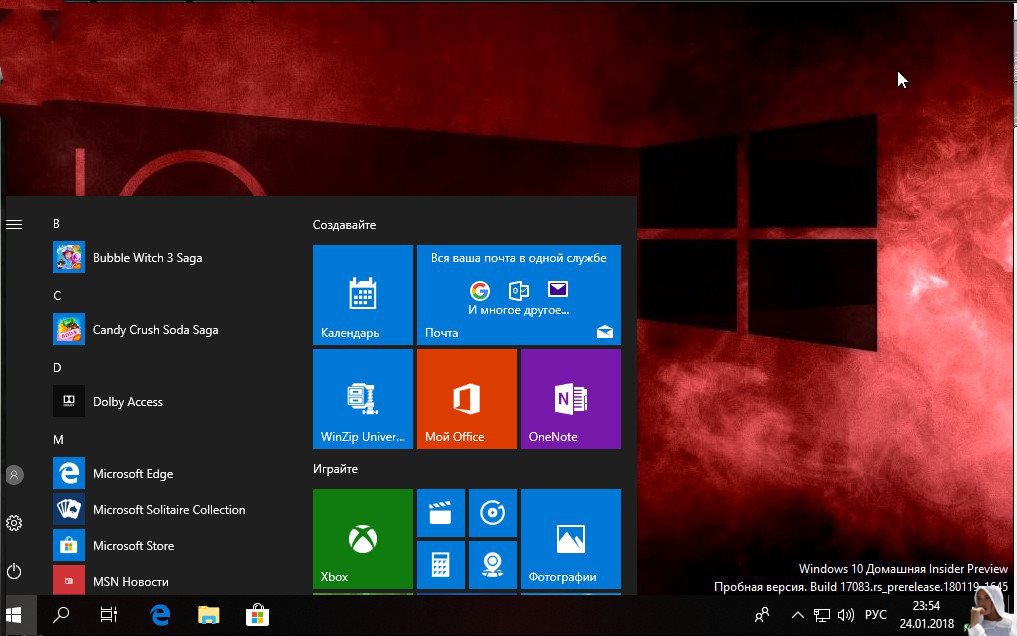Launch the Groove Music disc tile
1017x636 pixels.
492,513
